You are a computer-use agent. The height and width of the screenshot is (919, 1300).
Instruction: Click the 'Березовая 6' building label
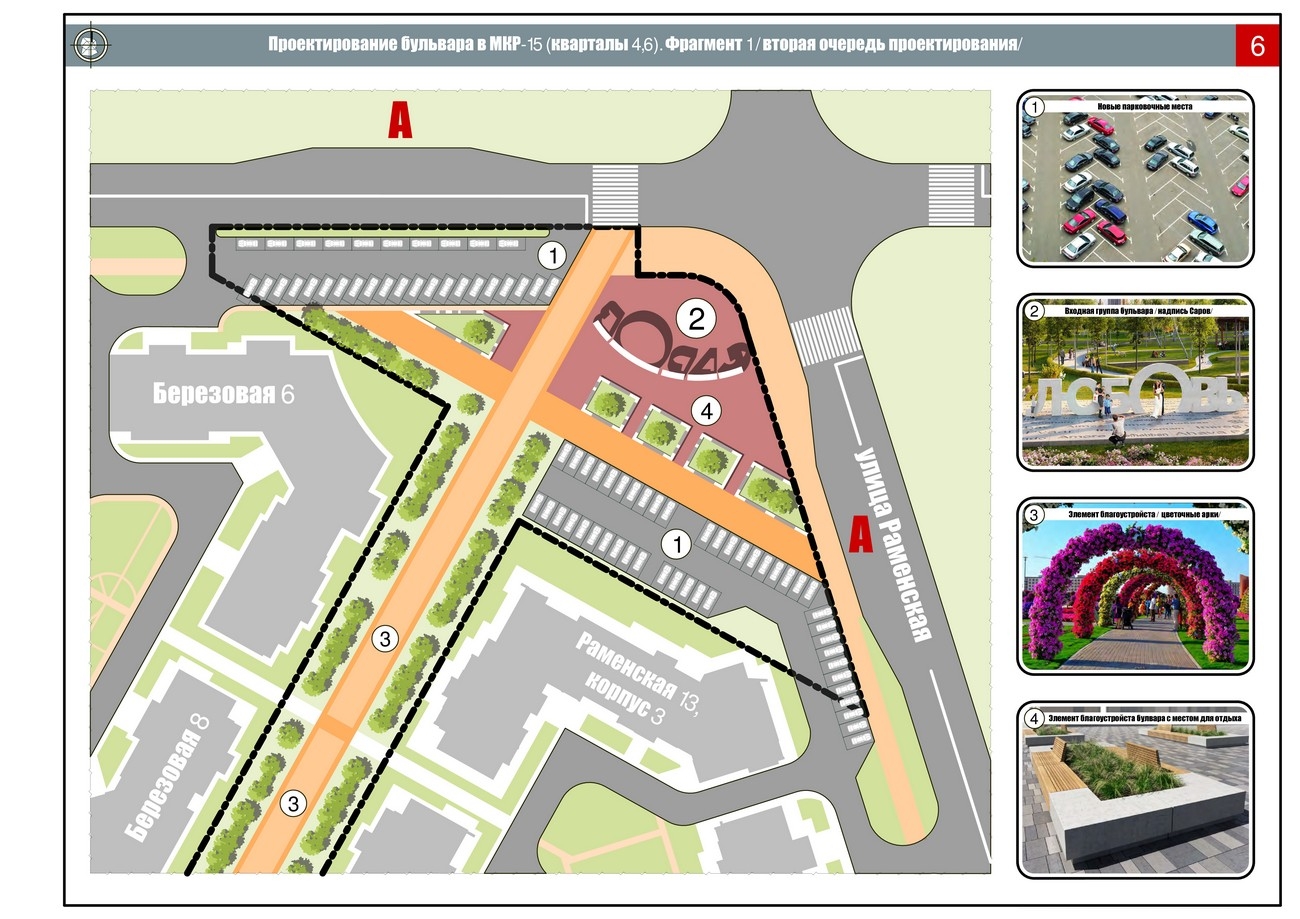pos(224,393)
